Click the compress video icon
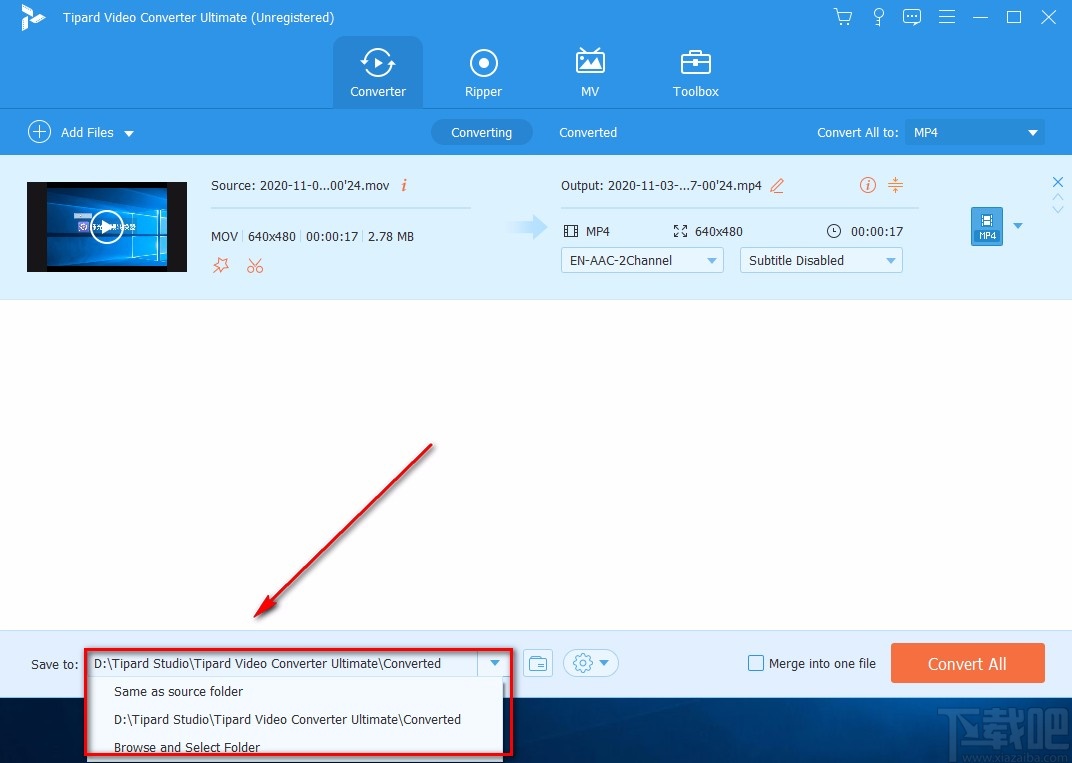1072x763 pixels. (895, 185)
